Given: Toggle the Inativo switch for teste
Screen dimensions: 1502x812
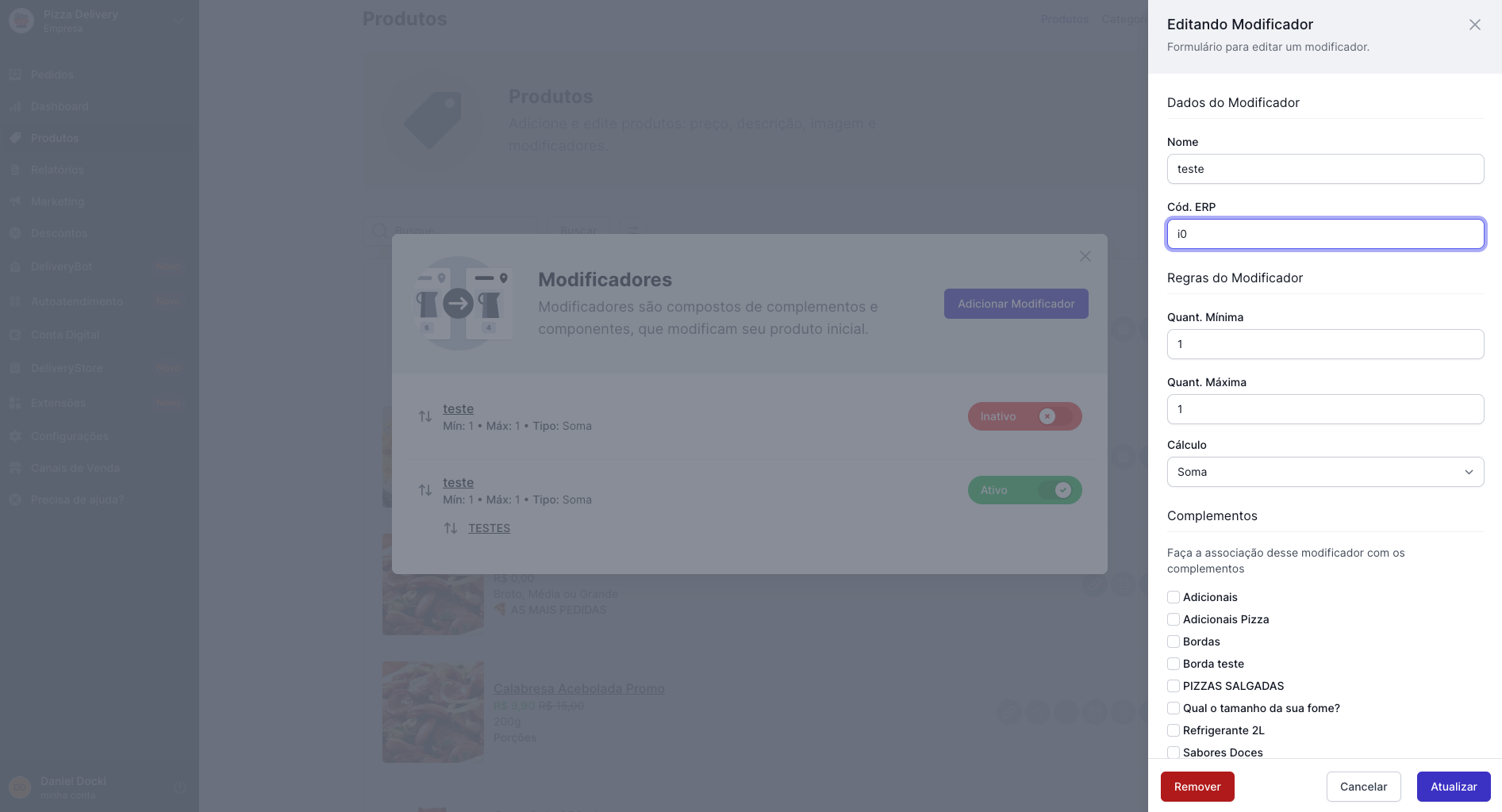Looking at the screenshot, I should [x=1024, y=416].
